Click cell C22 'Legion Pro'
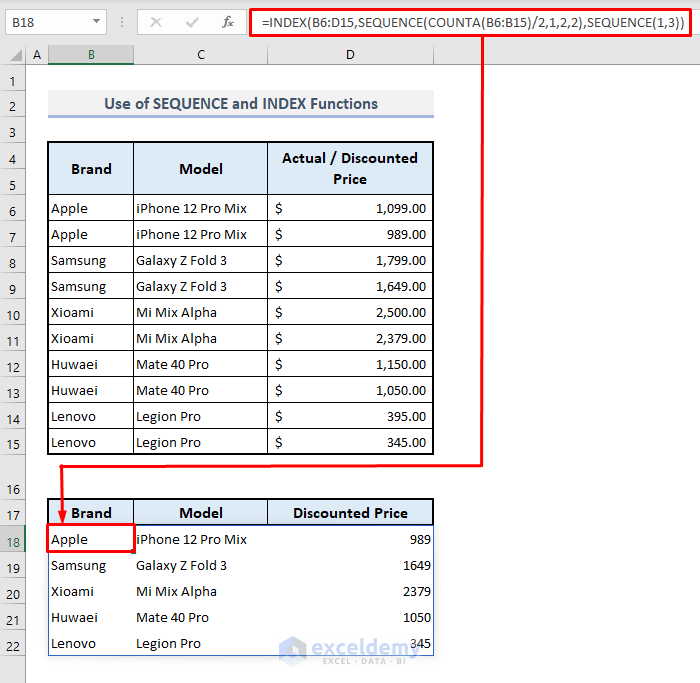This screenshot has width=700, height=683. point(201,643)
